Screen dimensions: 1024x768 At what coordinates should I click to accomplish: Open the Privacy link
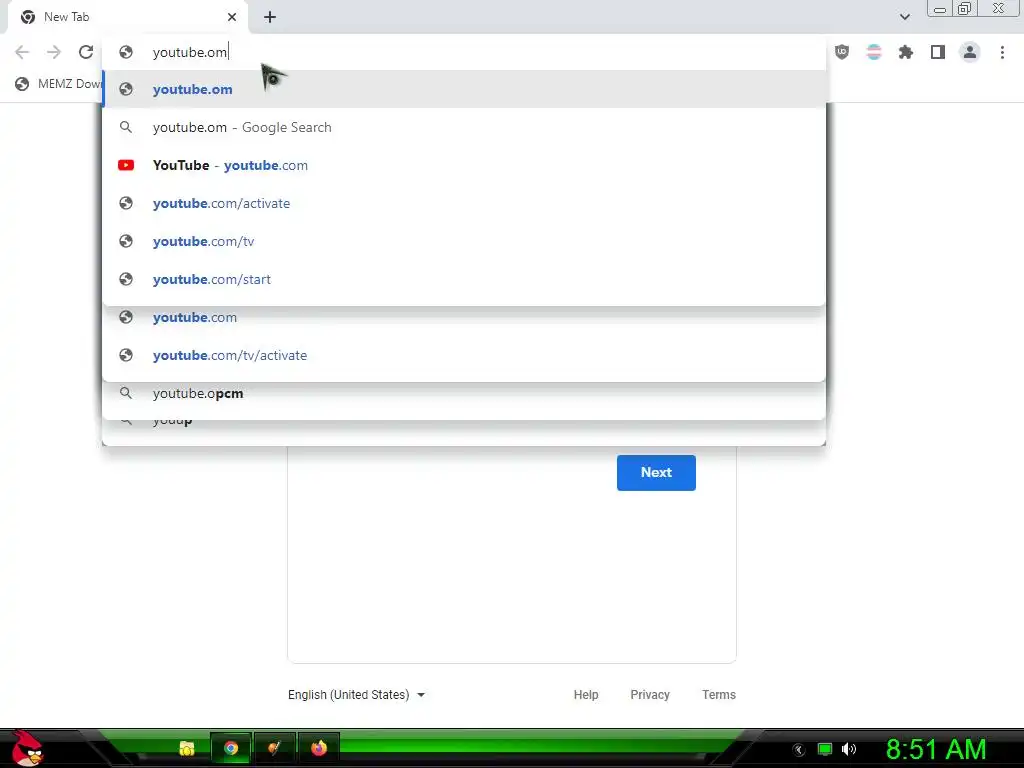(x=650, y=695)
